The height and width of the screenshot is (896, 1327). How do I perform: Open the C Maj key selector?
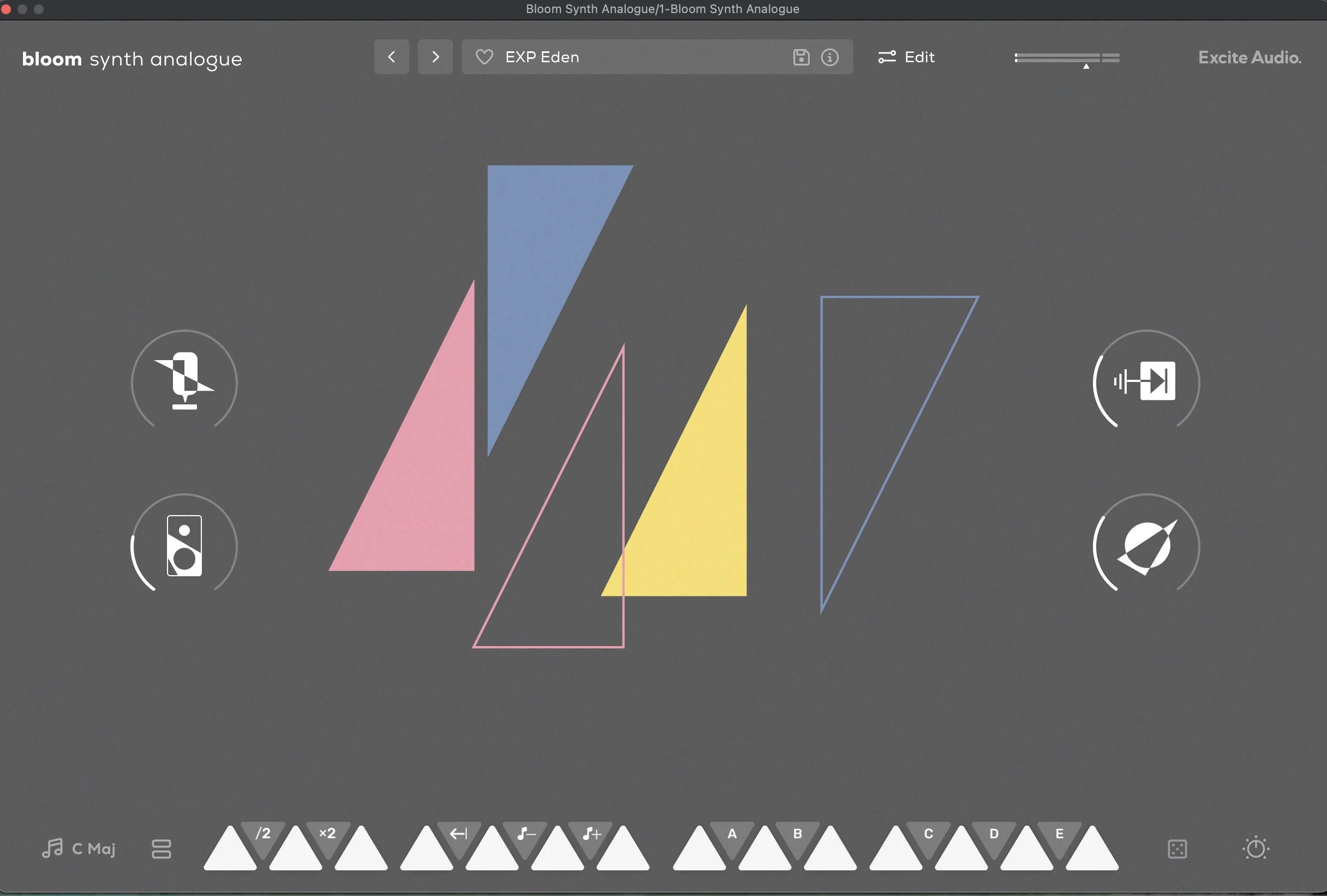[x=79, y=849]
